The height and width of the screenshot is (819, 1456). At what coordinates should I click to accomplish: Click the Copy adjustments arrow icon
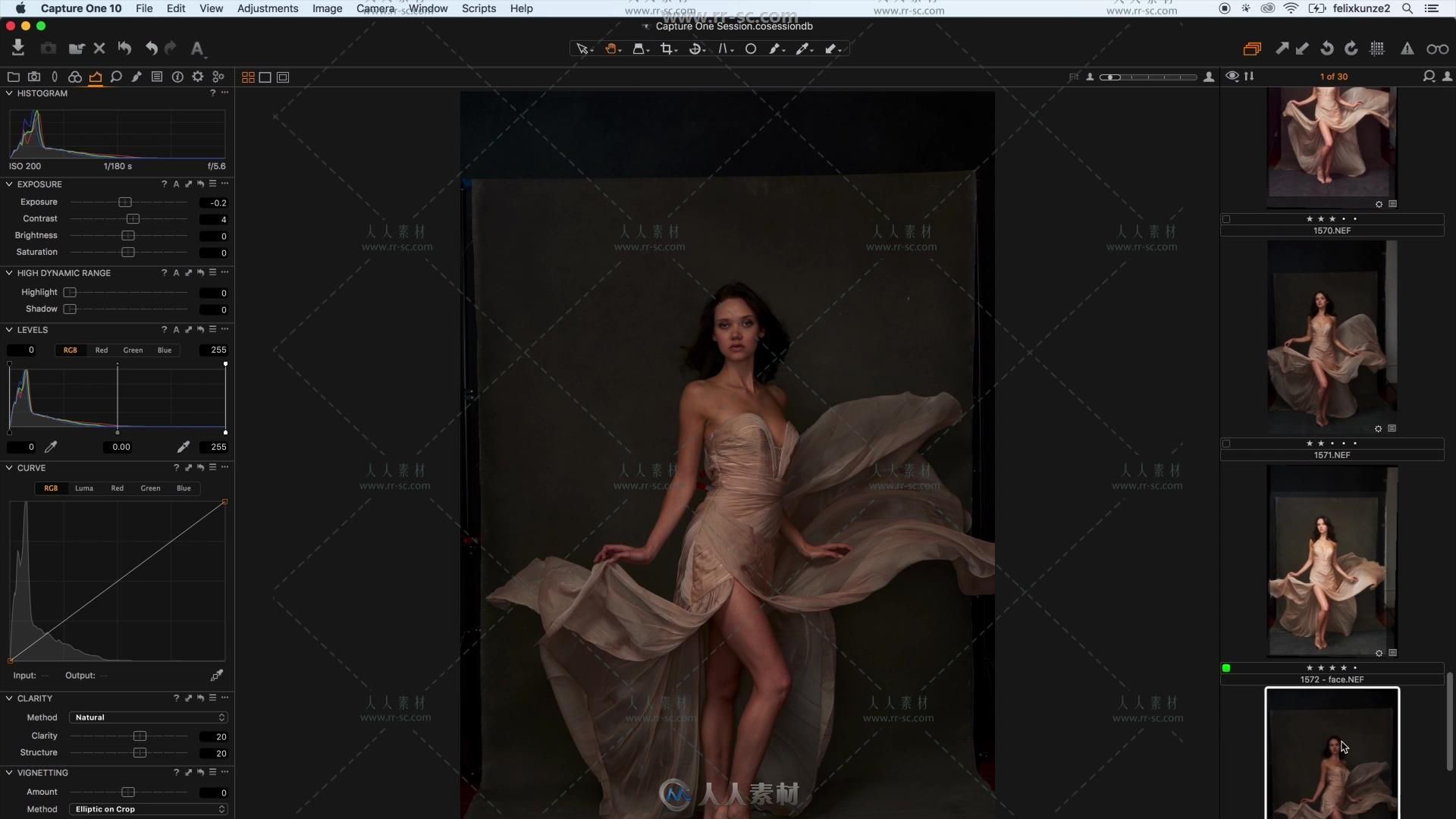(1282, 49)
